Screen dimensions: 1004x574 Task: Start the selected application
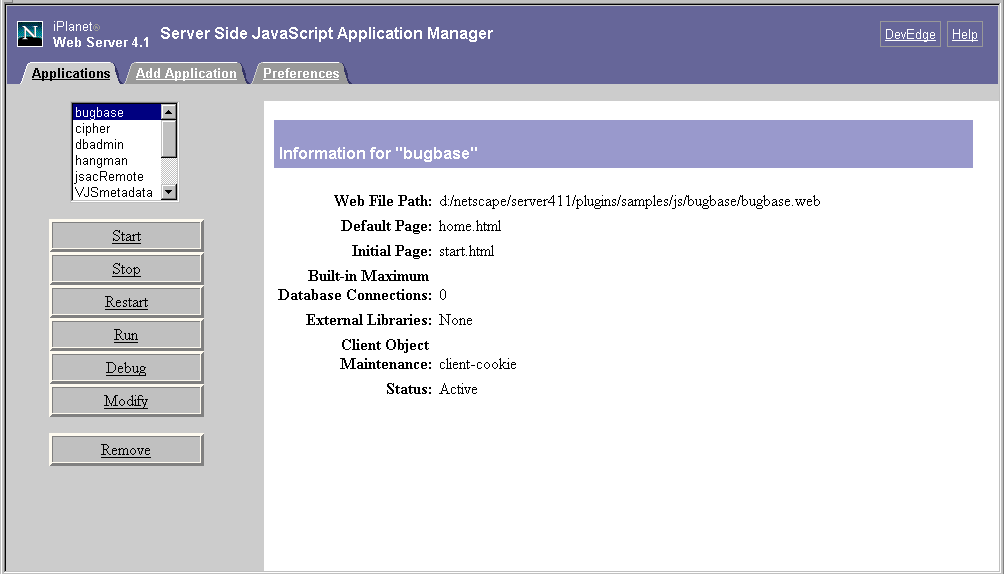tap(126, 236)
